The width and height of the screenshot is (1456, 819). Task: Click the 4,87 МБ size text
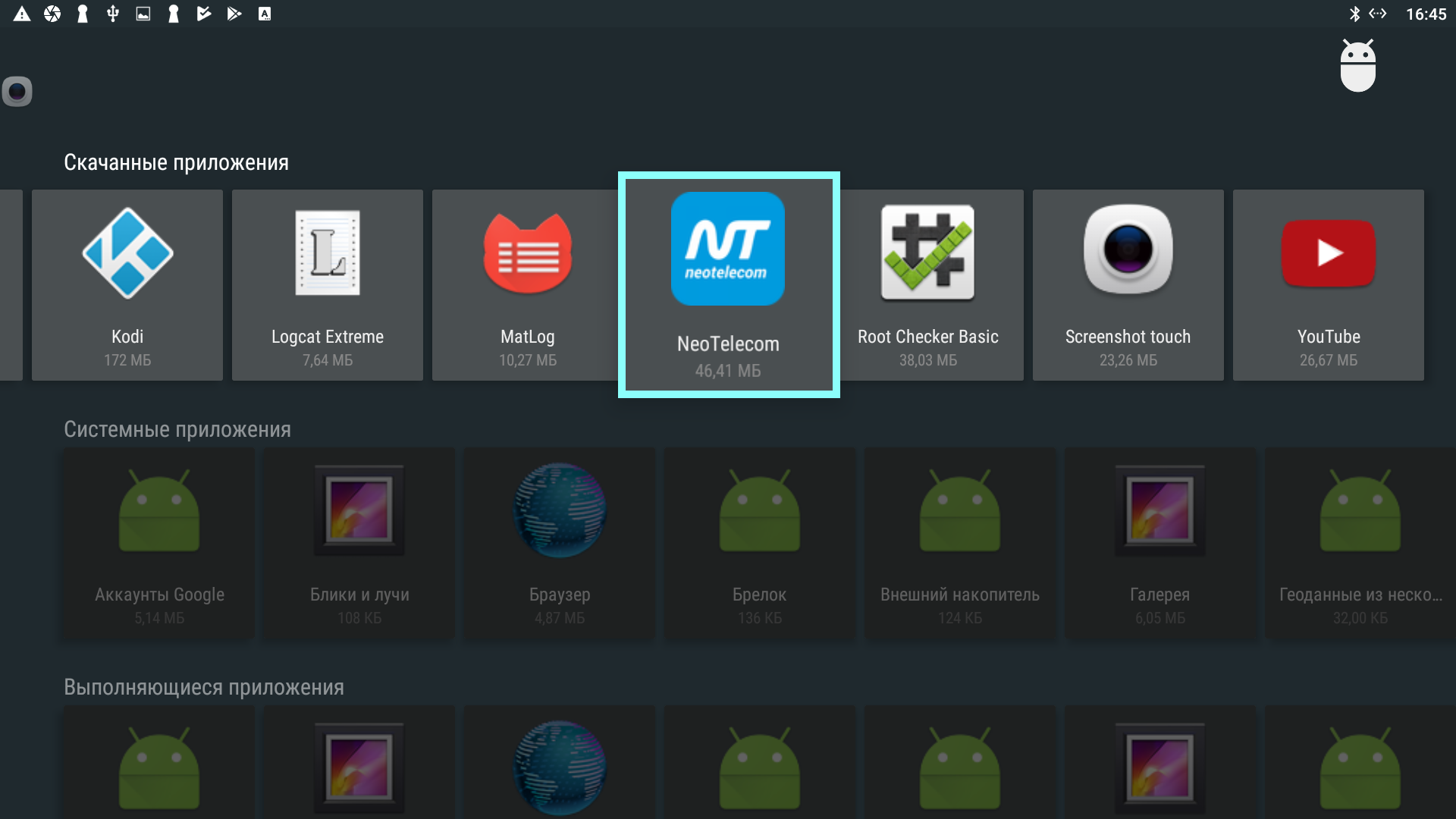click(560, 618)
